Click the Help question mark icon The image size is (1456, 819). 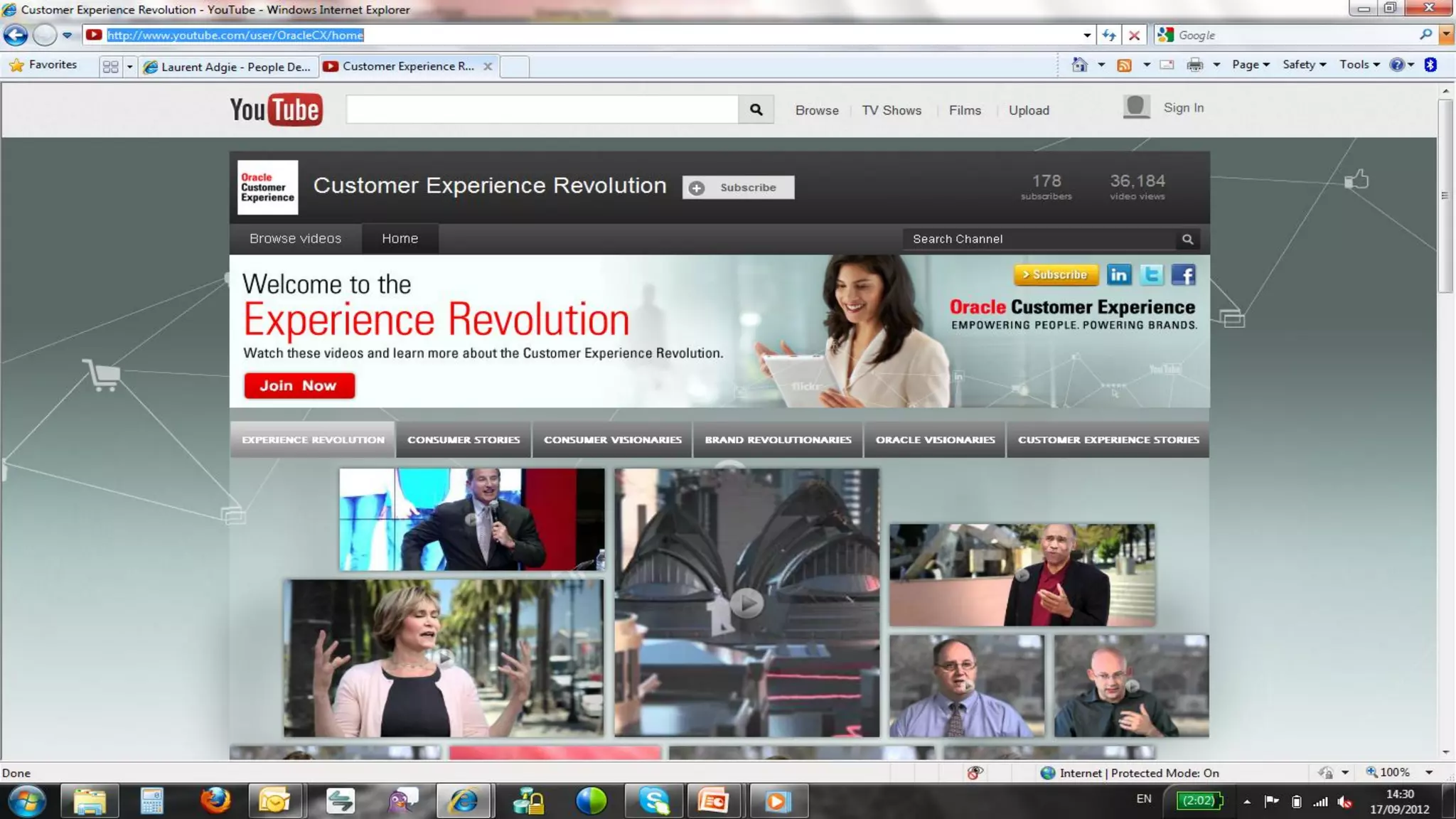coord(1397,65)
